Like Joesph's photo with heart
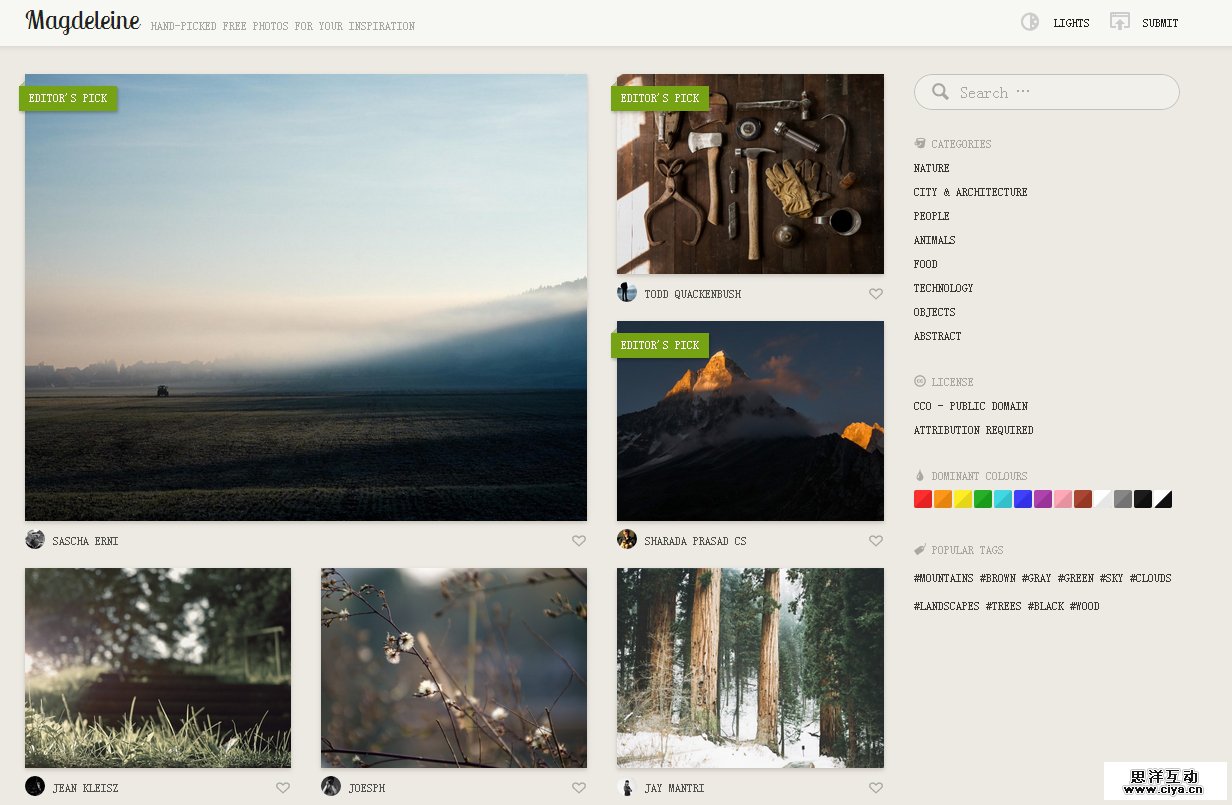 [x=579, y=788]
